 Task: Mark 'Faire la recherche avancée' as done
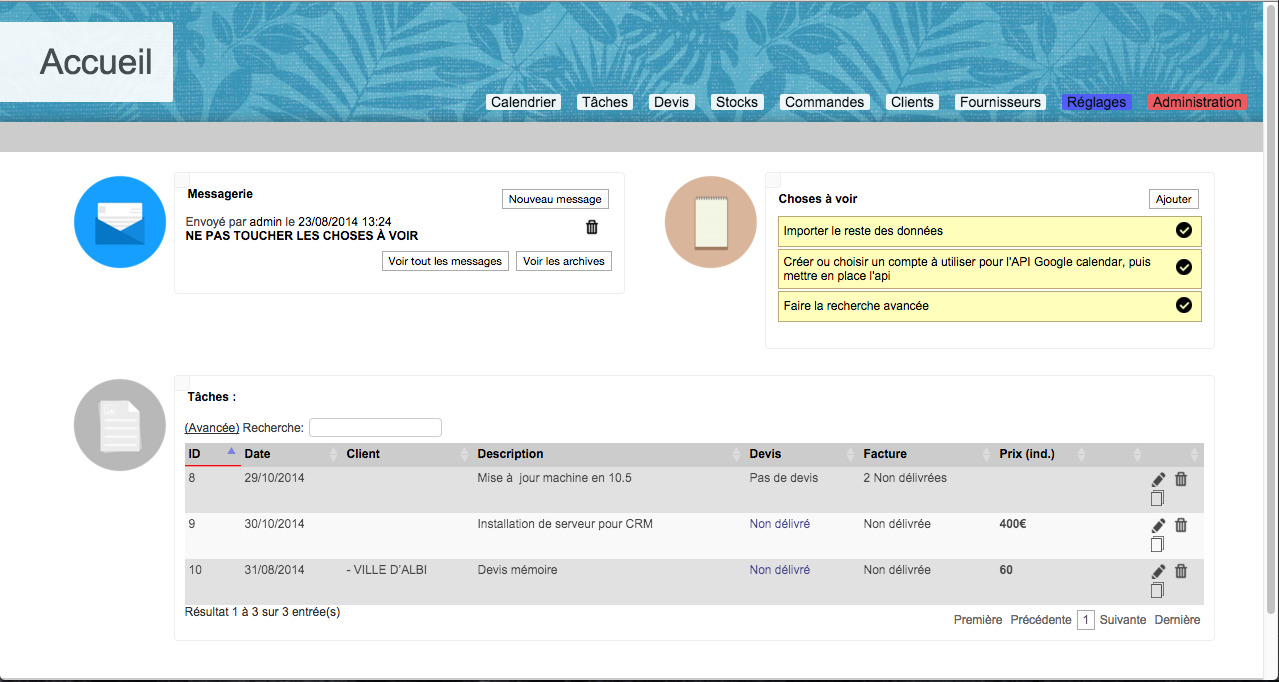(1184, 306)
